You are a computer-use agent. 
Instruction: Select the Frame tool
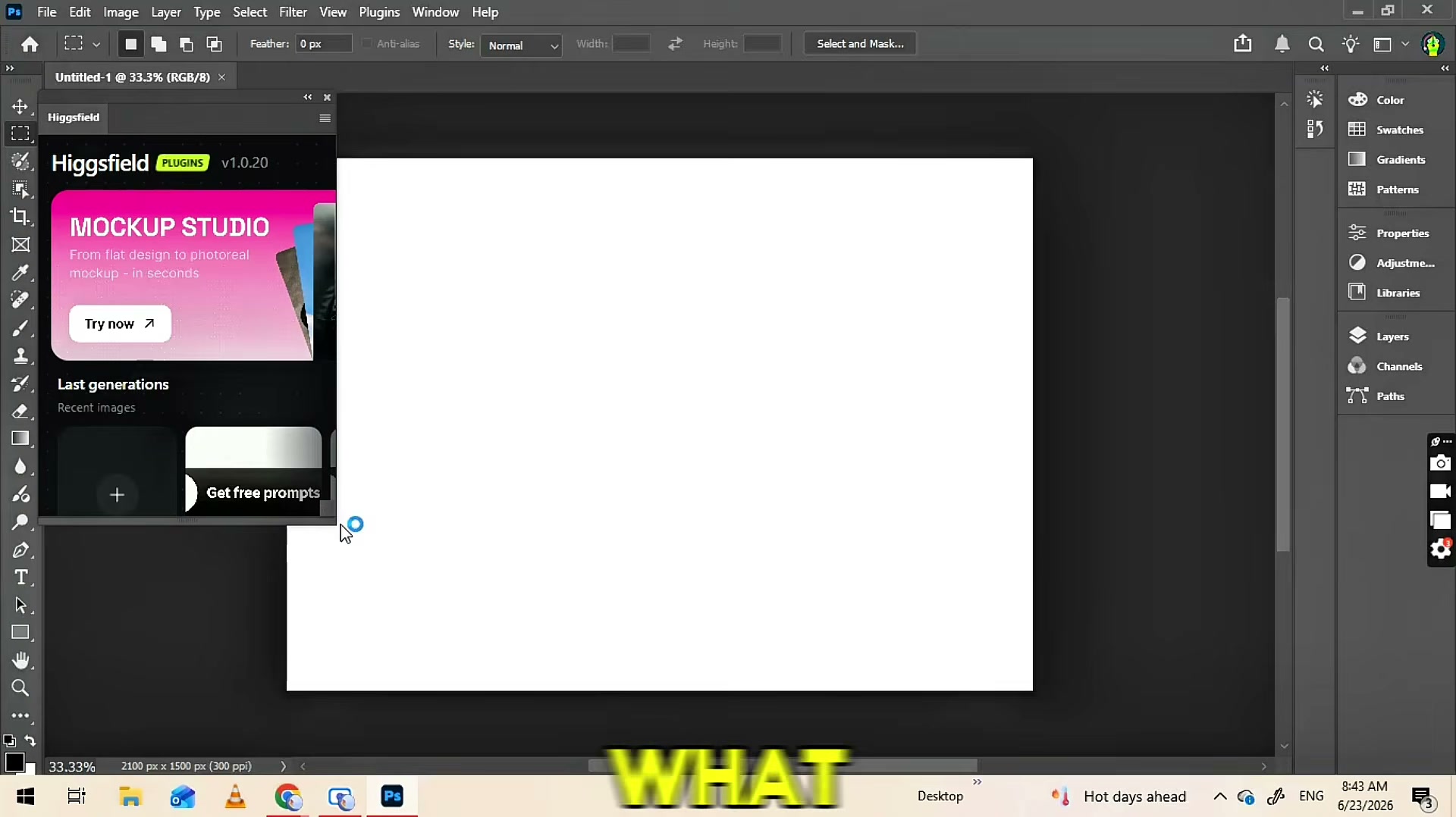pos(20,245)
